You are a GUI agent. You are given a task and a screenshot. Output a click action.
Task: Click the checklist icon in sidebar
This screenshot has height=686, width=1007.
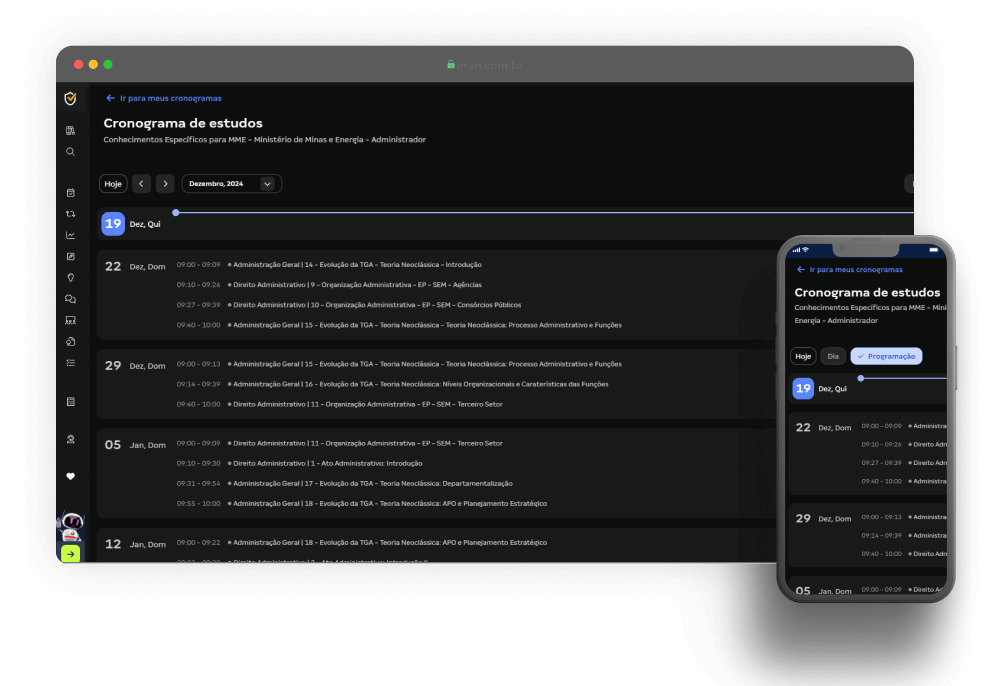pyautogui.click(x=70, y=362)
